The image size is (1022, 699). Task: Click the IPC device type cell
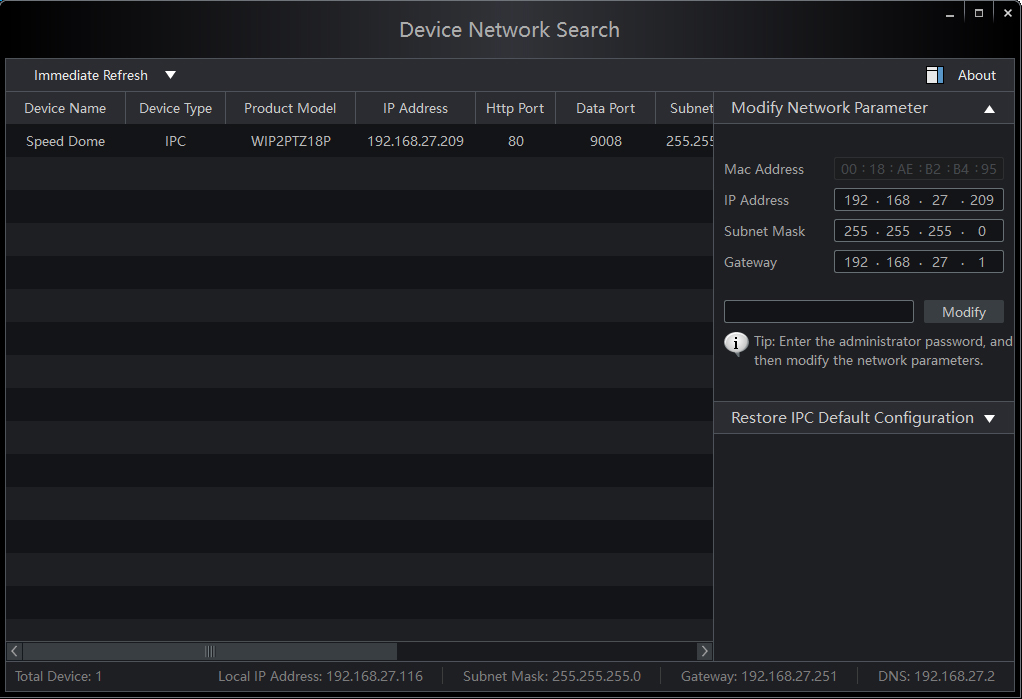[x=175, y=141]
